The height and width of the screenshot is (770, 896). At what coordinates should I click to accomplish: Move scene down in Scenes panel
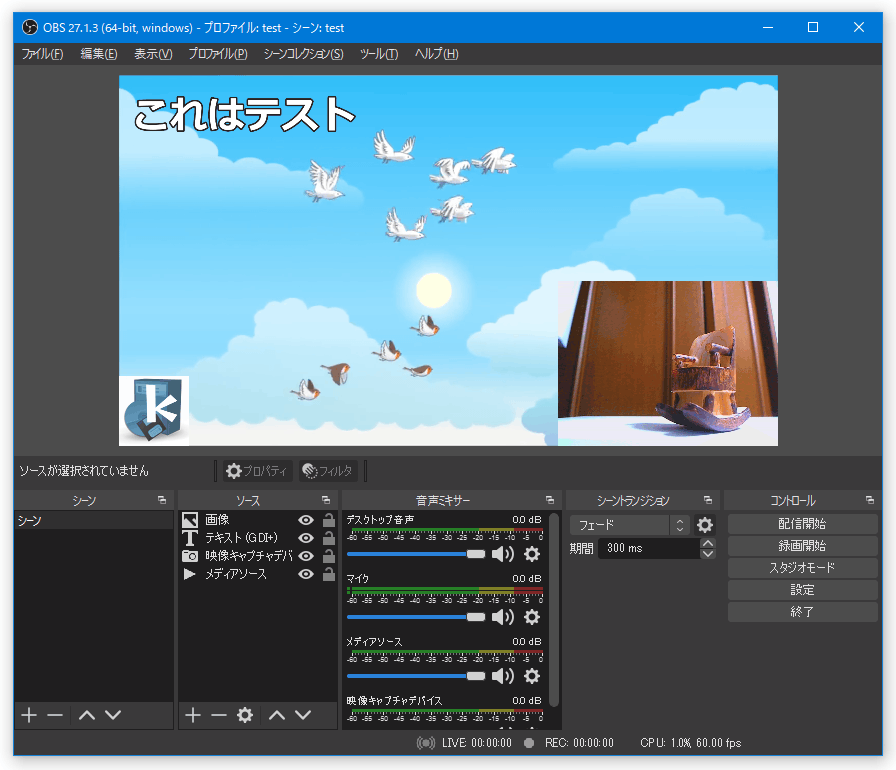pos(113,715)
